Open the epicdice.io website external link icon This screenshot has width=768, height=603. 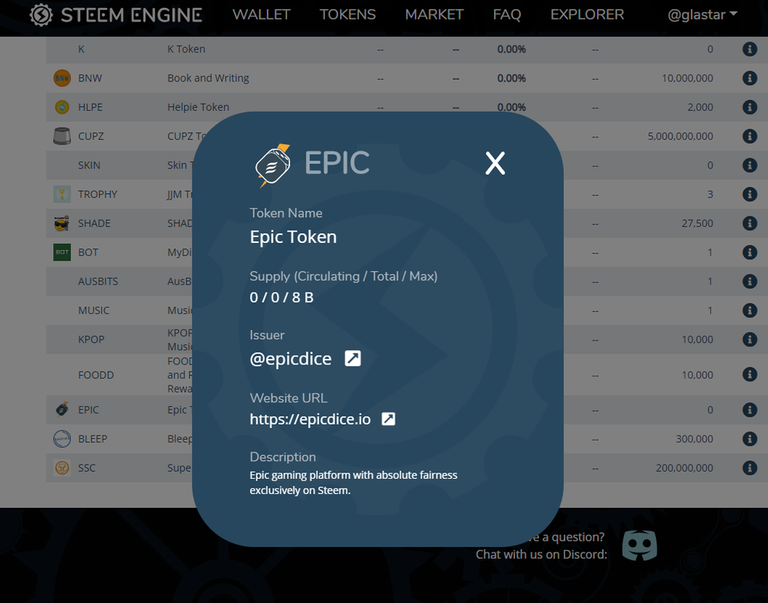(x=389, y=419)
